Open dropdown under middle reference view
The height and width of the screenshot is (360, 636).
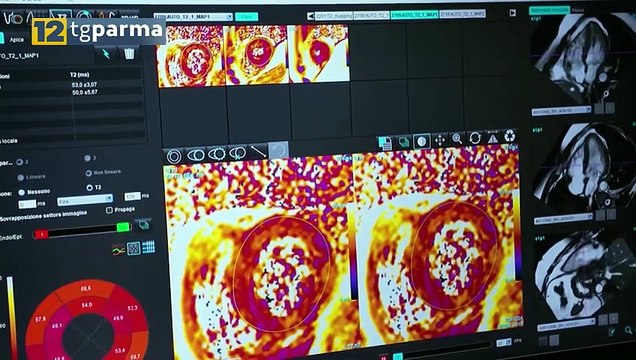[563, 219]
